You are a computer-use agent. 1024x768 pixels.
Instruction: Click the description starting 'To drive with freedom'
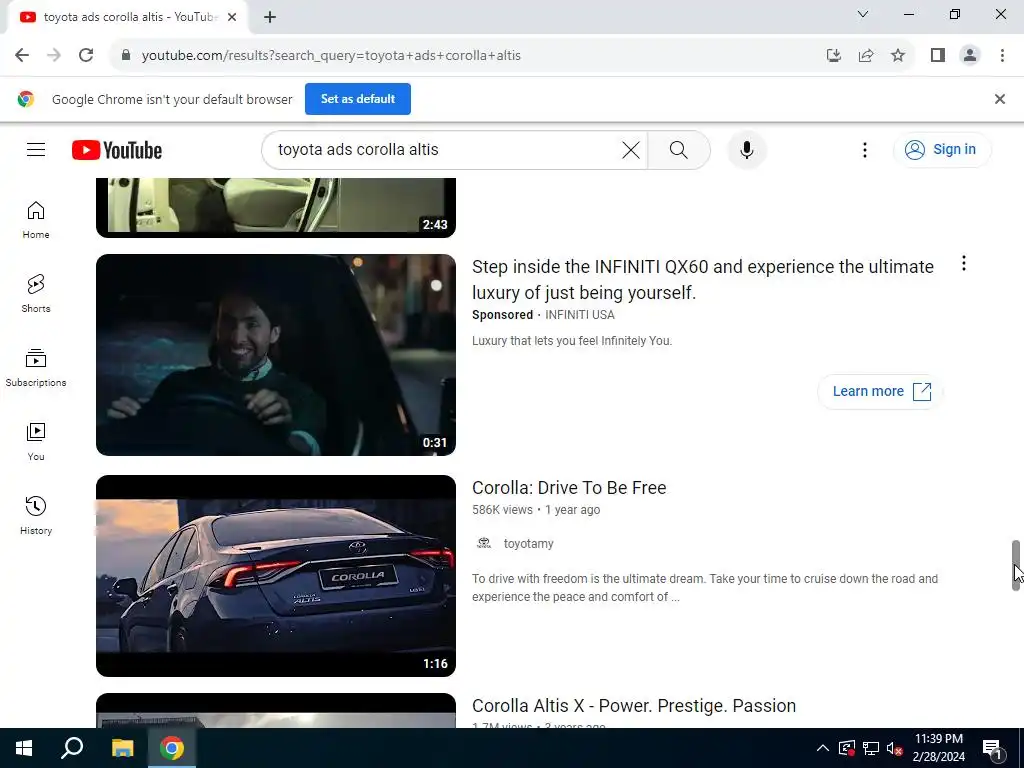click(705, 588)
